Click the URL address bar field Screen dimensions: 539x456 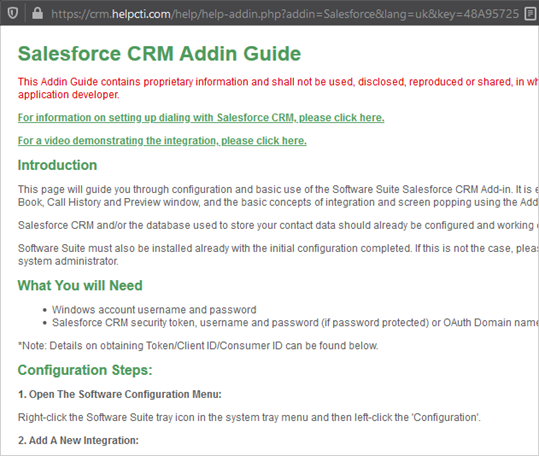[285, 14]
